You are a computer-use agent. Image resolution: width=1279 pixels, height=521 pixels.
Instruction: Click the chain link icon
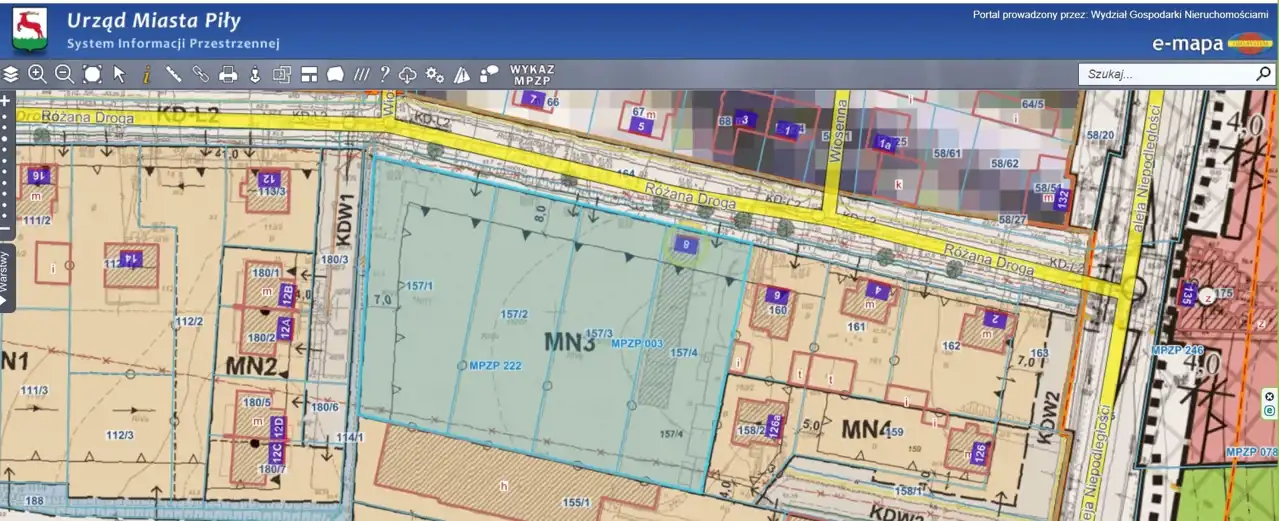coord(200,74)
